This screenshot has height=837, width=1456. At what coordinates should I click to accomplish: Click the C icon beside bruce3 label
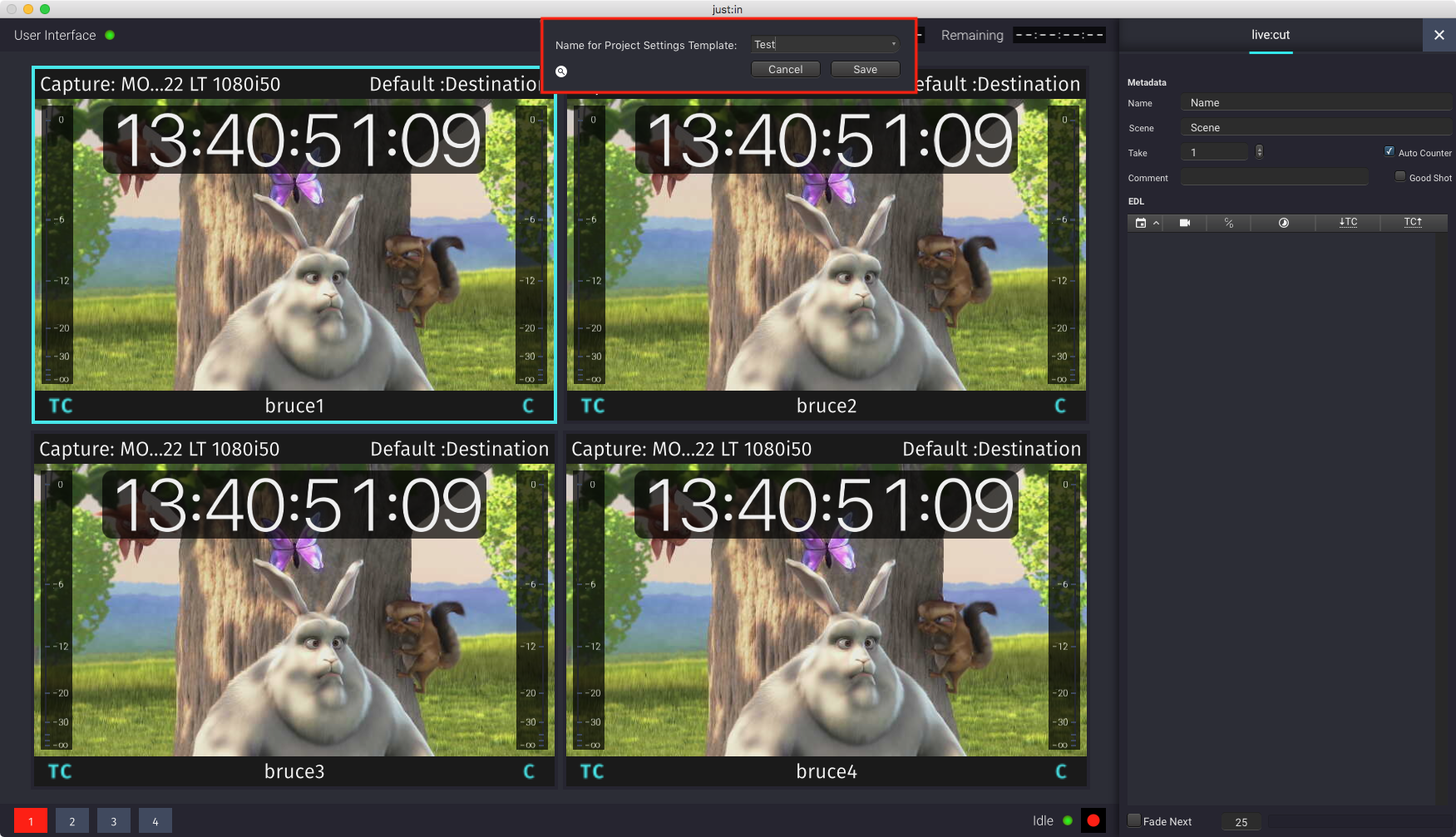pos(529,771)
